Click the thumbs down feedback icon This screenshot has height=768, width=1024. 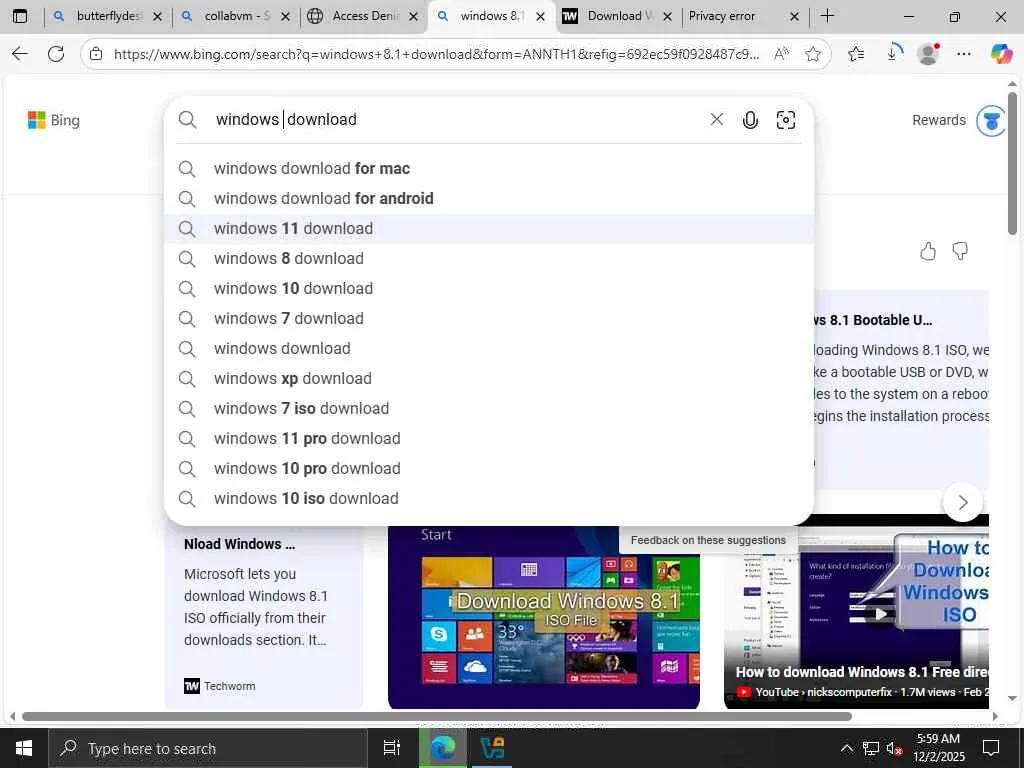tap(960, 251)
